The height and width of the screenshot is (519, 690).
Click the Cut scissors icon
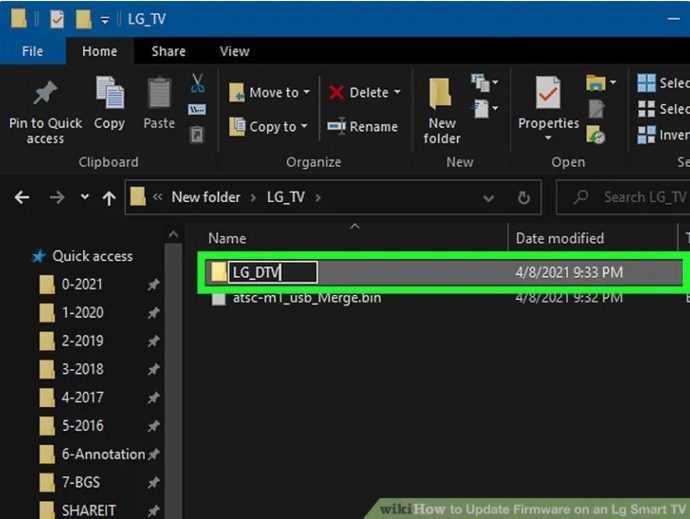[x=198, y=83]
